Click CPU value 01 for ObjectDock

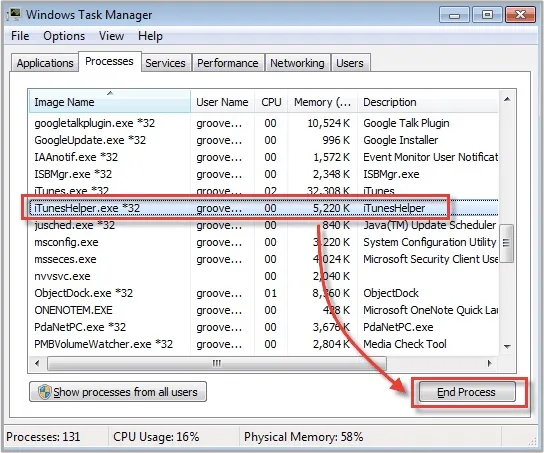tap(271, 293)
